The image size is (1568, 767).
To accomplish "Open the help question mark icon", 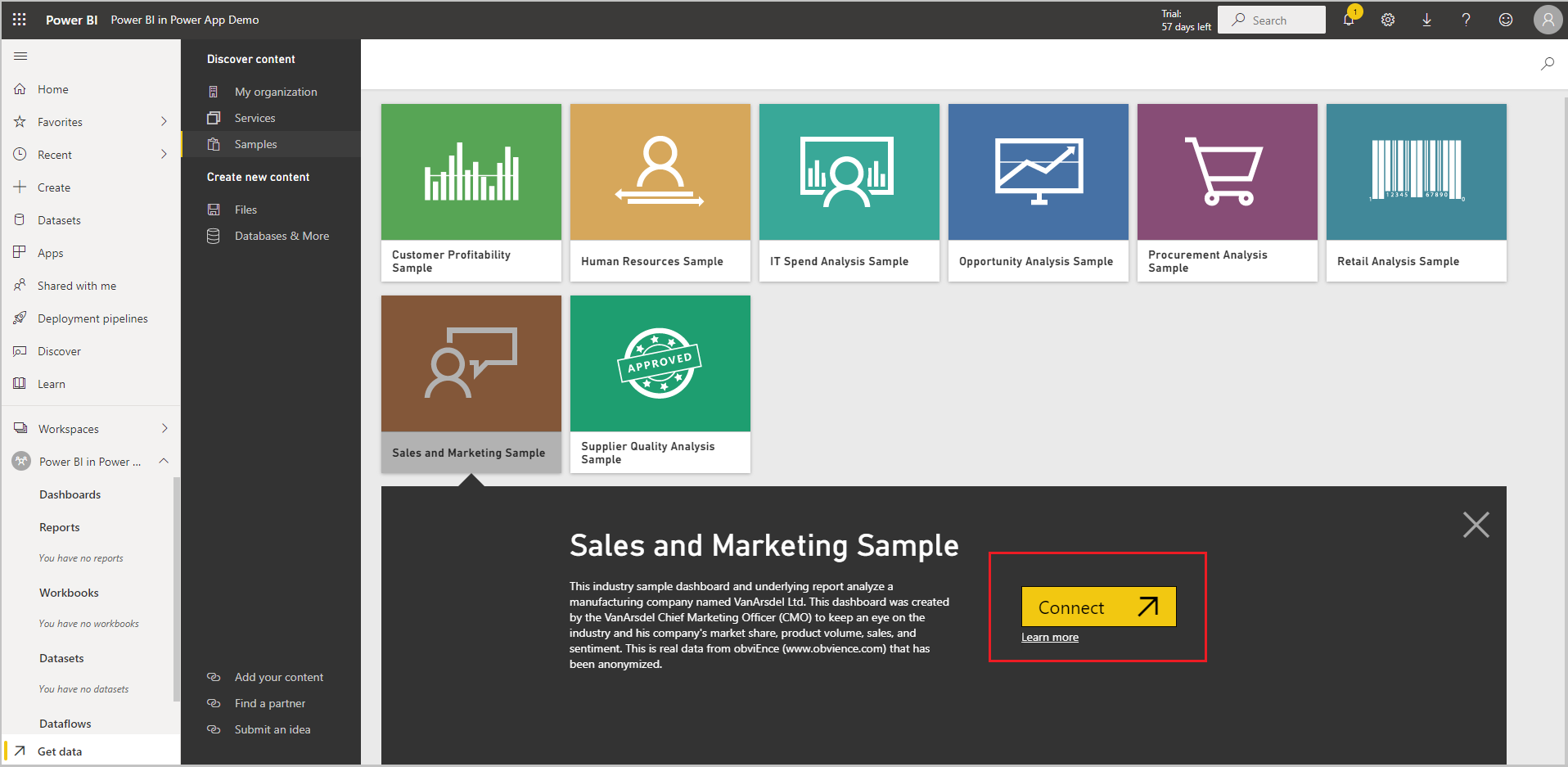I will 1466,20.
